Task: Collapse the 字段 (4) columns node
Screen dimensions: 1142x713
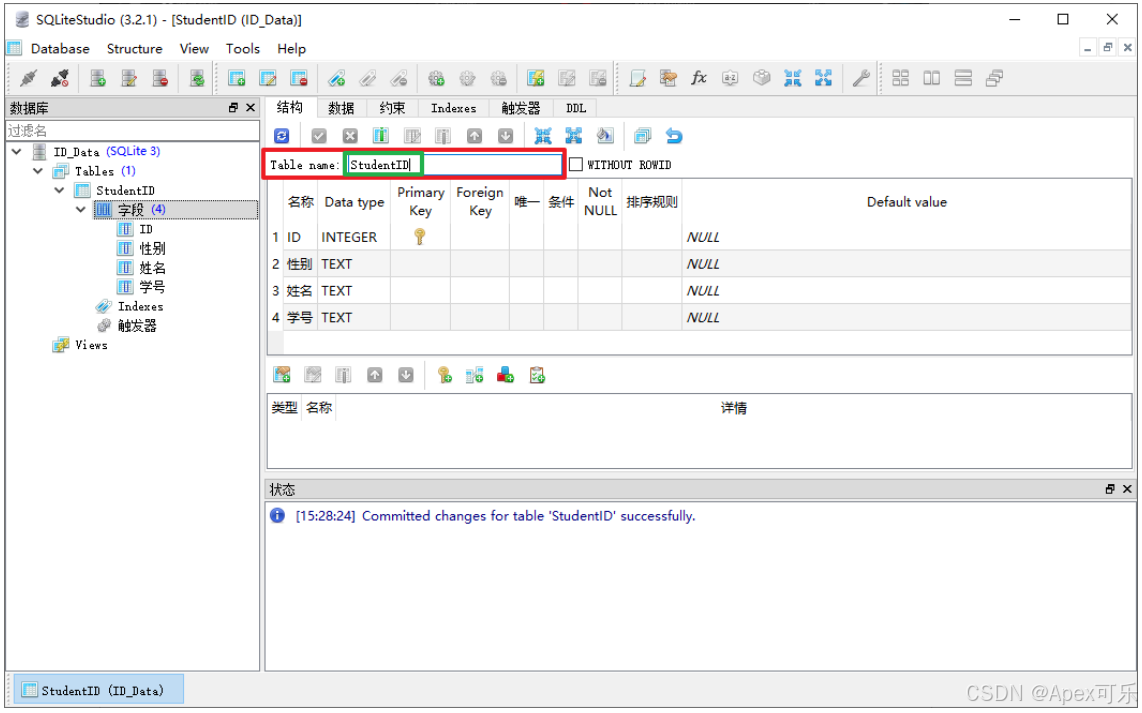Action: 81,210
